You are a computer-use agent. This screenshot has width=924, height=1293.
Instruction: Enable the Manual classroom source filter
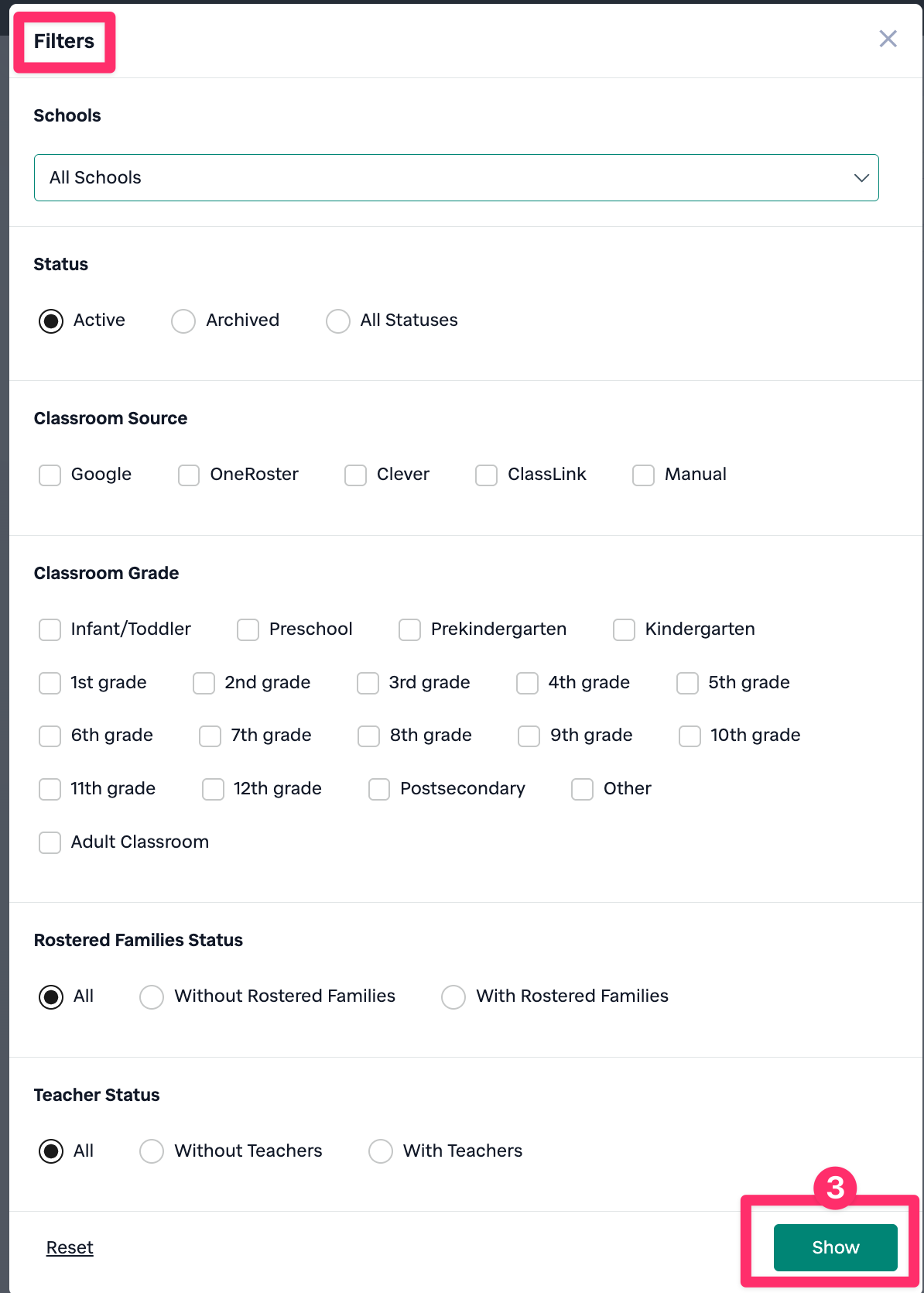643,475
